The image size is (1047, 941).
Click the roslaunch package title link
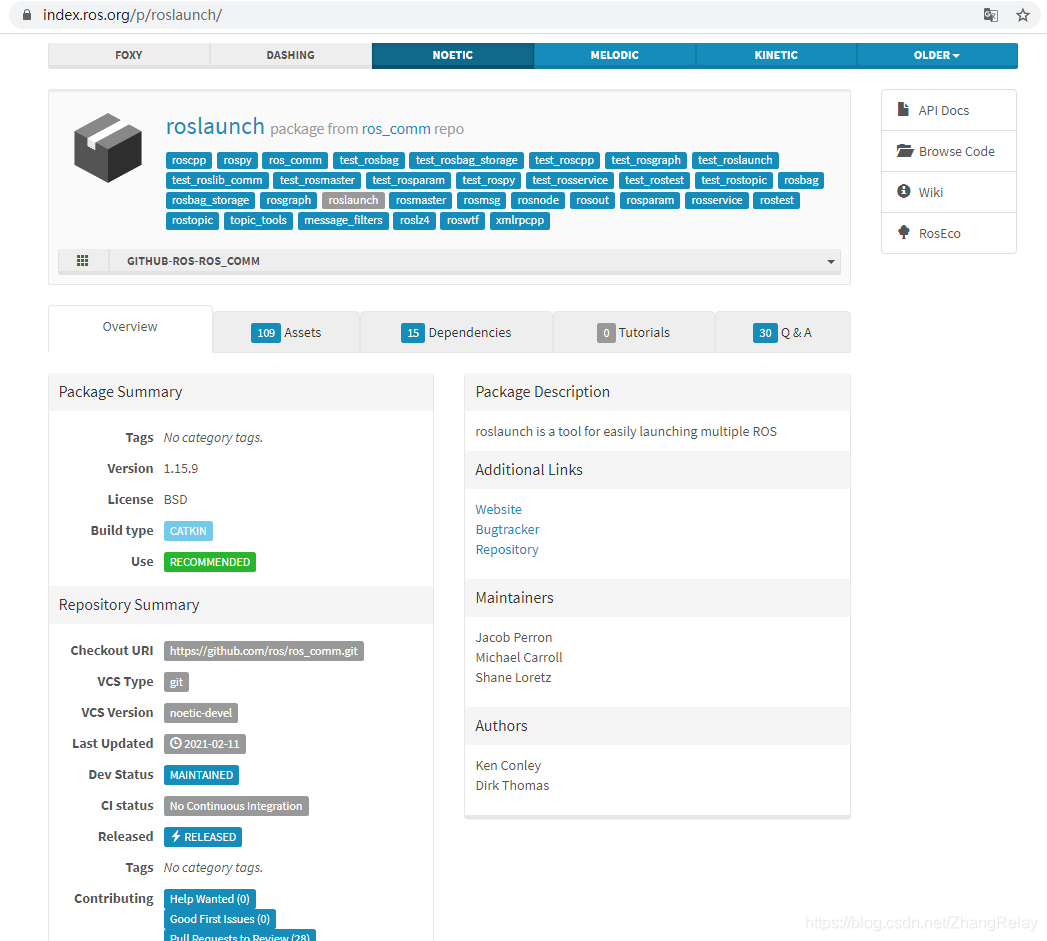215,126
